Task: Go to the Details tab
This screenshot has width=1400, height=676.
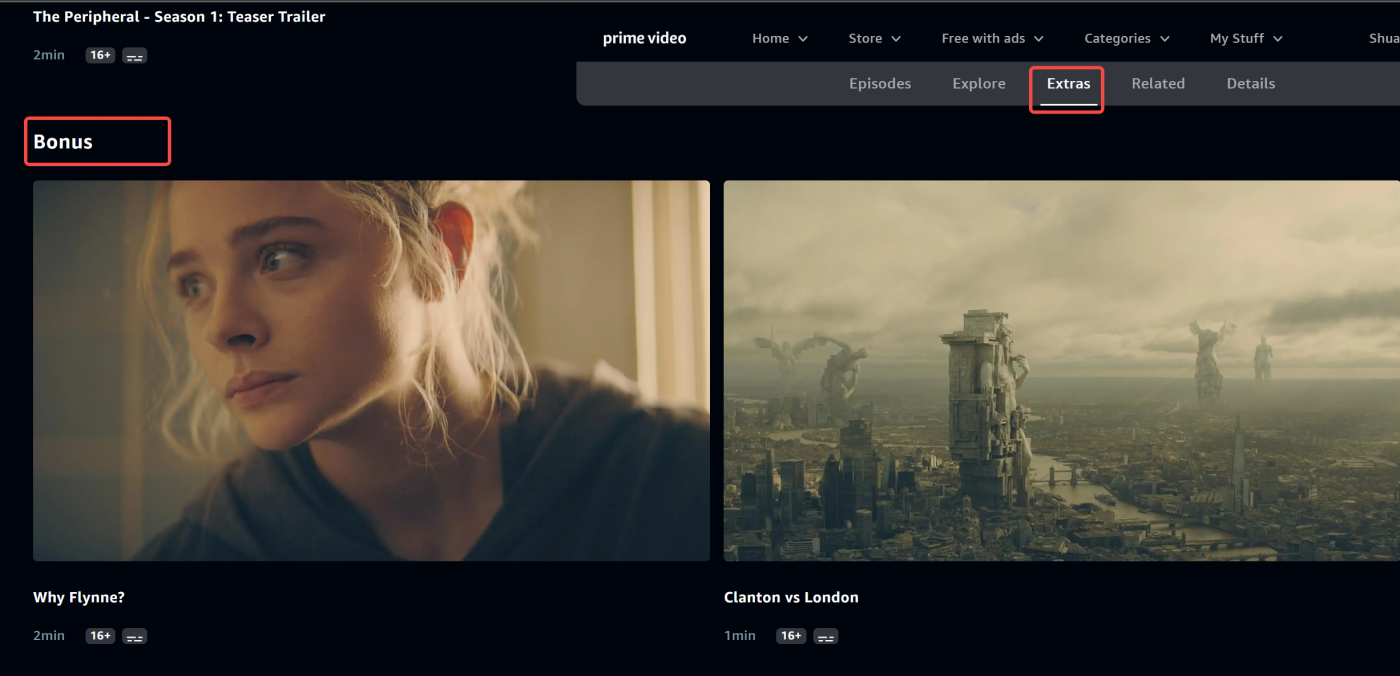Action: [x=1251, y=84]
